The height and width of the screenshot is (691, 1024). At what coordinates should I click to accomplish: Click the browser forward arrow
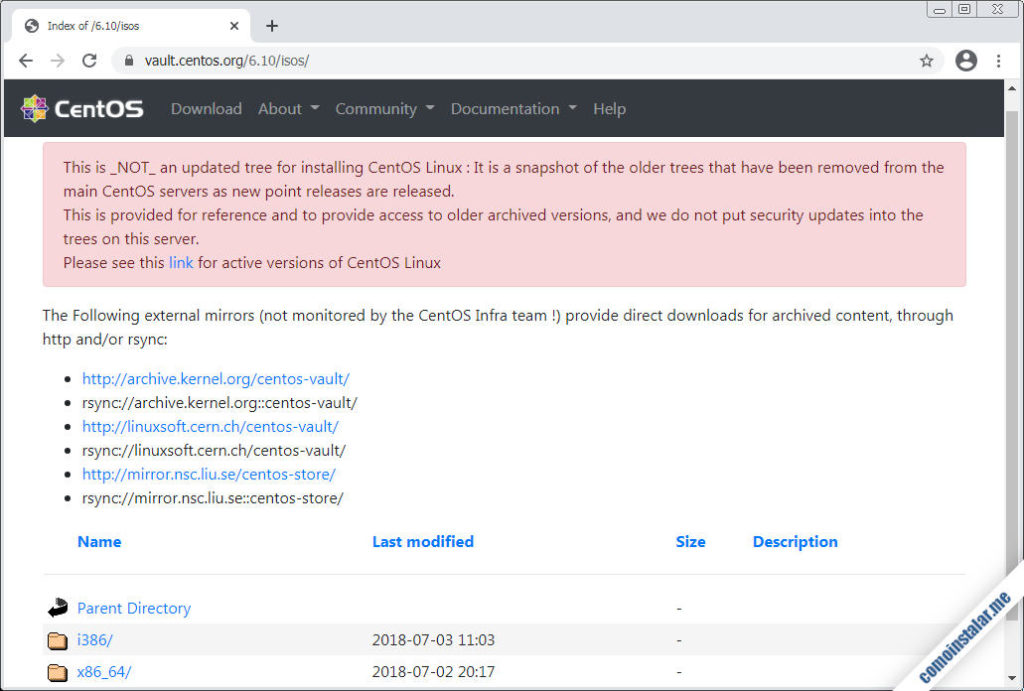pyautogui.click(x=57, y=61)
